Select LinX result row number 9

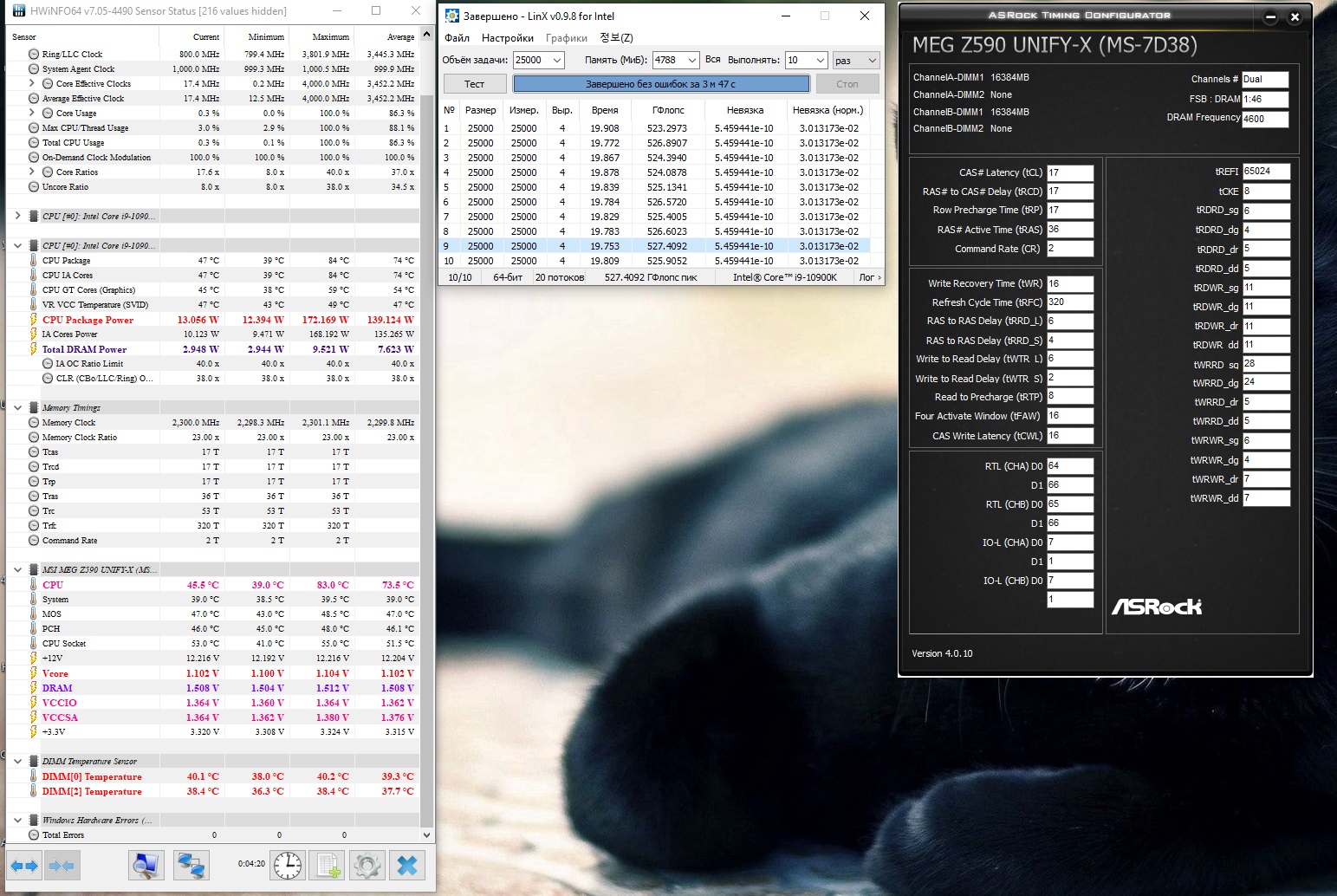(x=655, y=246)
